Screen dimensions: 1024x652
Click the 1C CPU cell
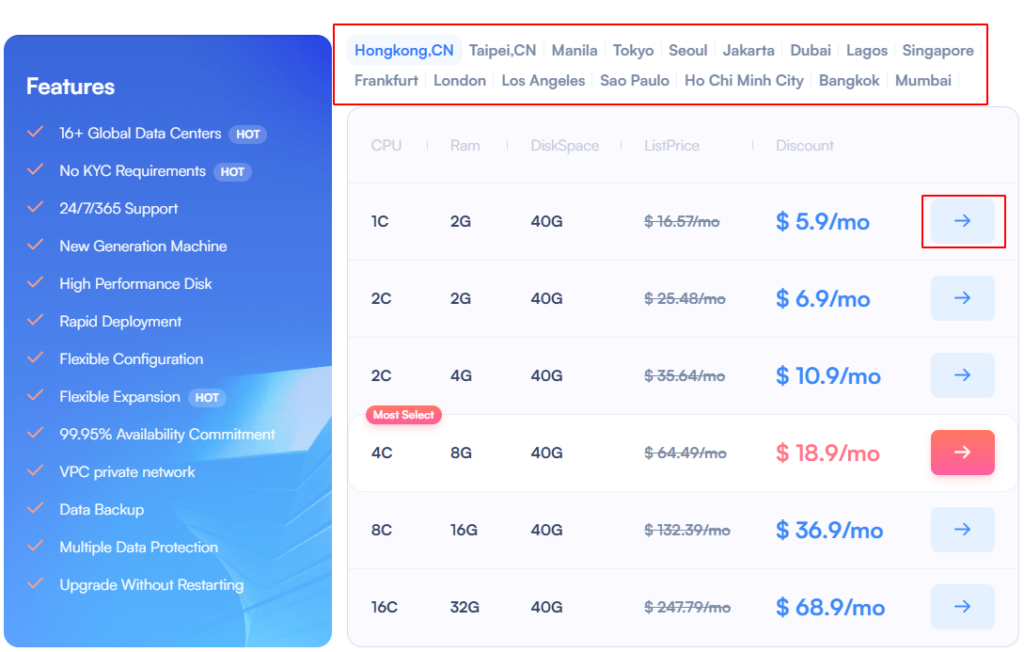coord(379,221)
